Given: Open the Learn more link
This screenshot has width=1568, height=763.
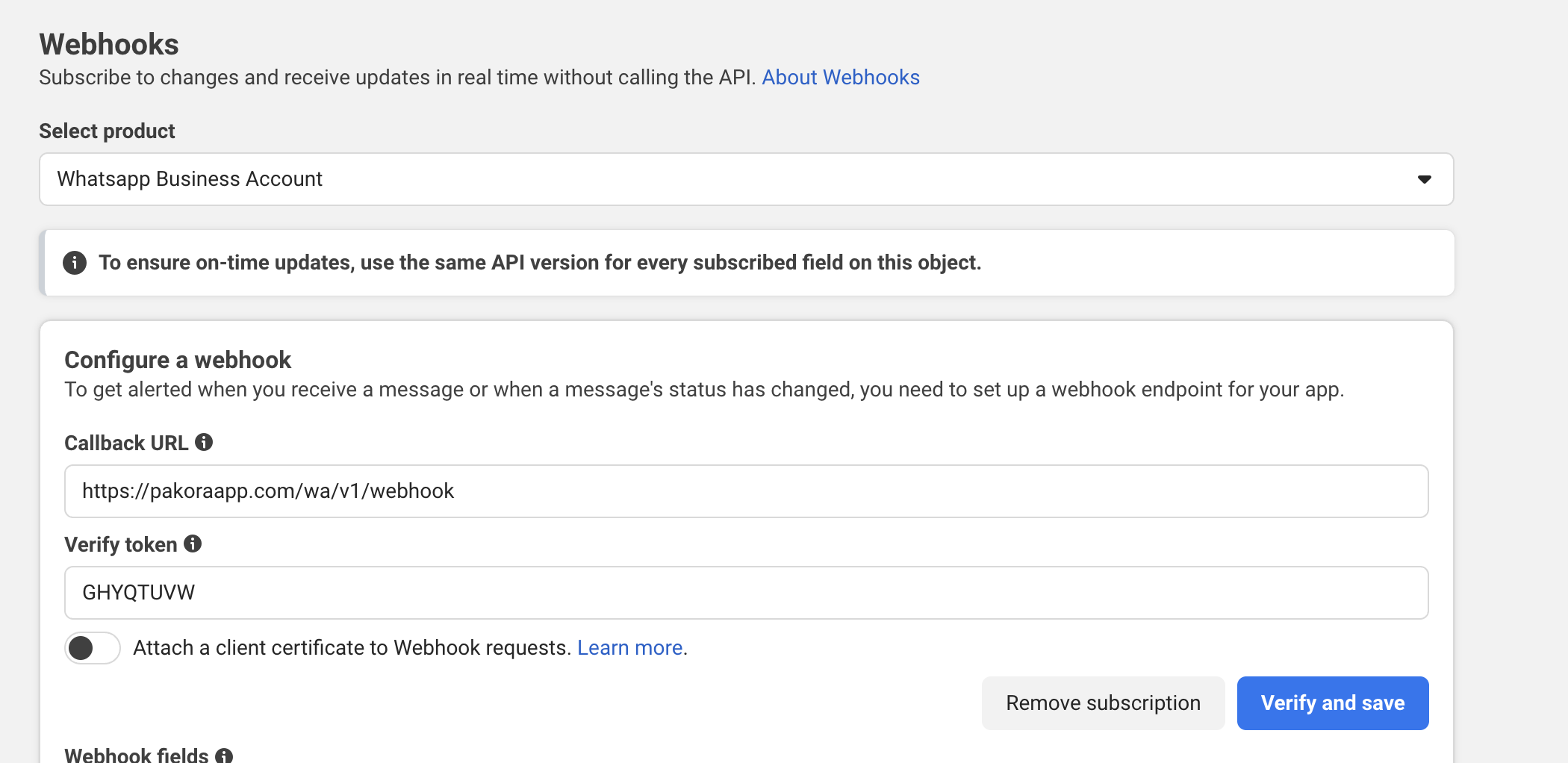Looking at the screenshot, I should coord(629,648).
